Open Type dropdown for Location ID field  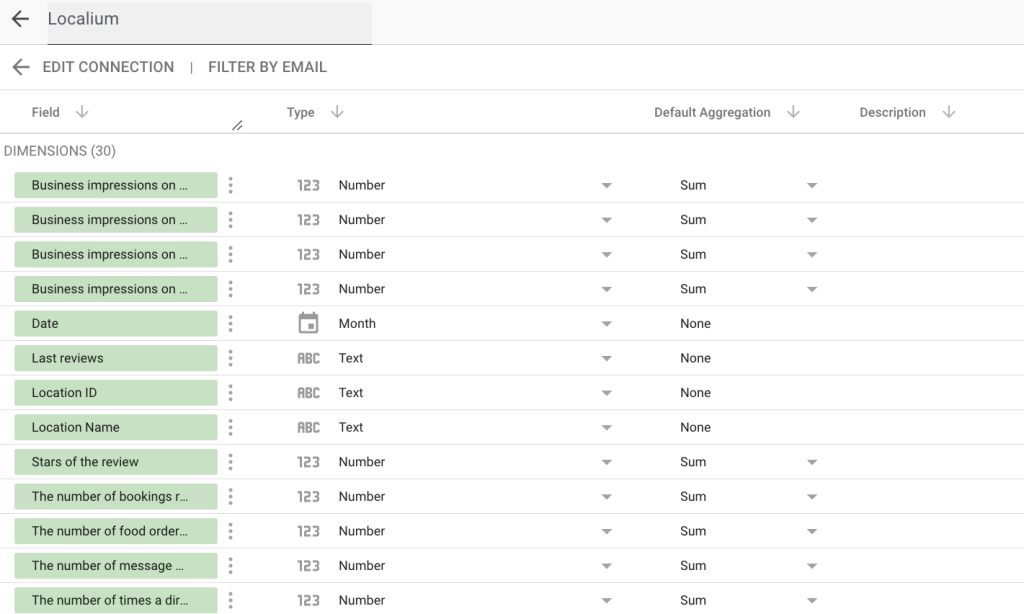click(x=607, y=393)
